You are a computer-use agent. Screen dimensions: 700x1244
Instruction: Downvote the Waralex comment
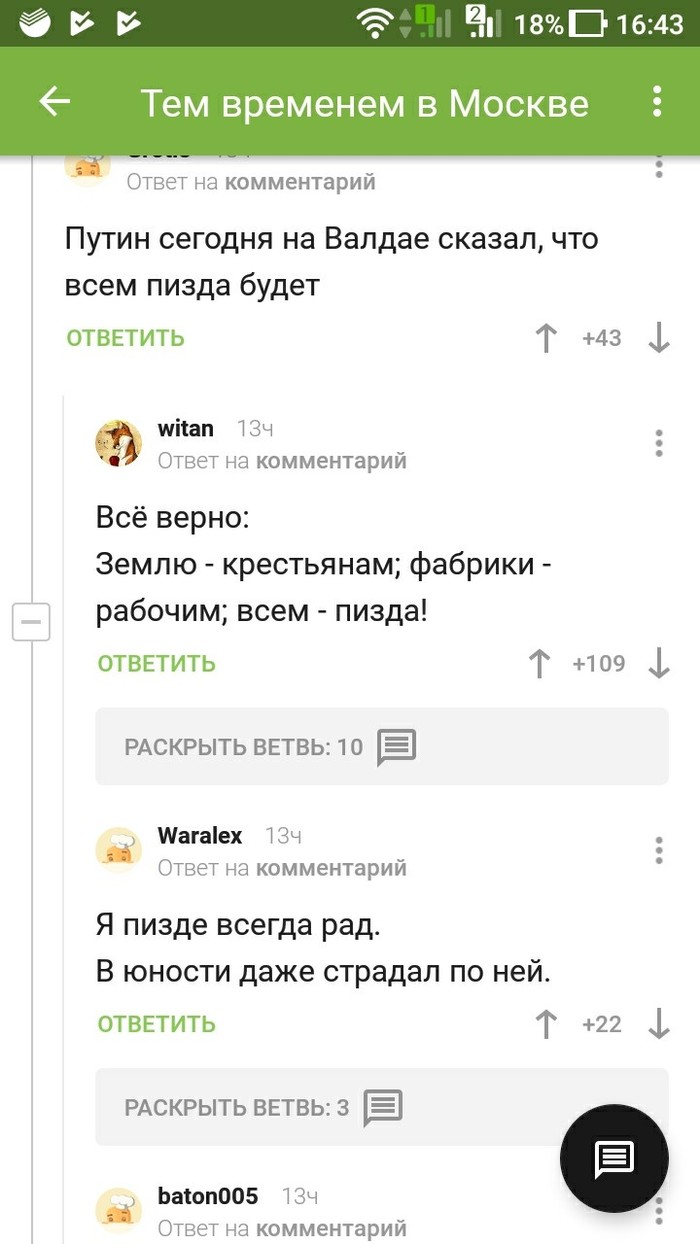coord(659,1024)
